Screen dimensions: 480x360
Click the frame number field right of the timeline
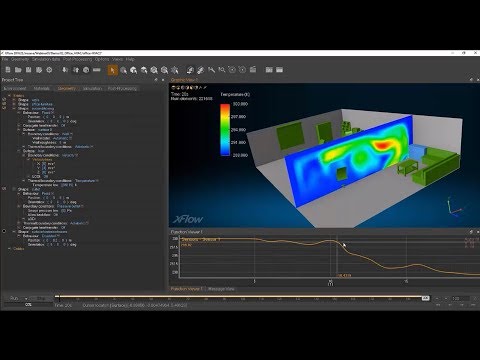460,298
